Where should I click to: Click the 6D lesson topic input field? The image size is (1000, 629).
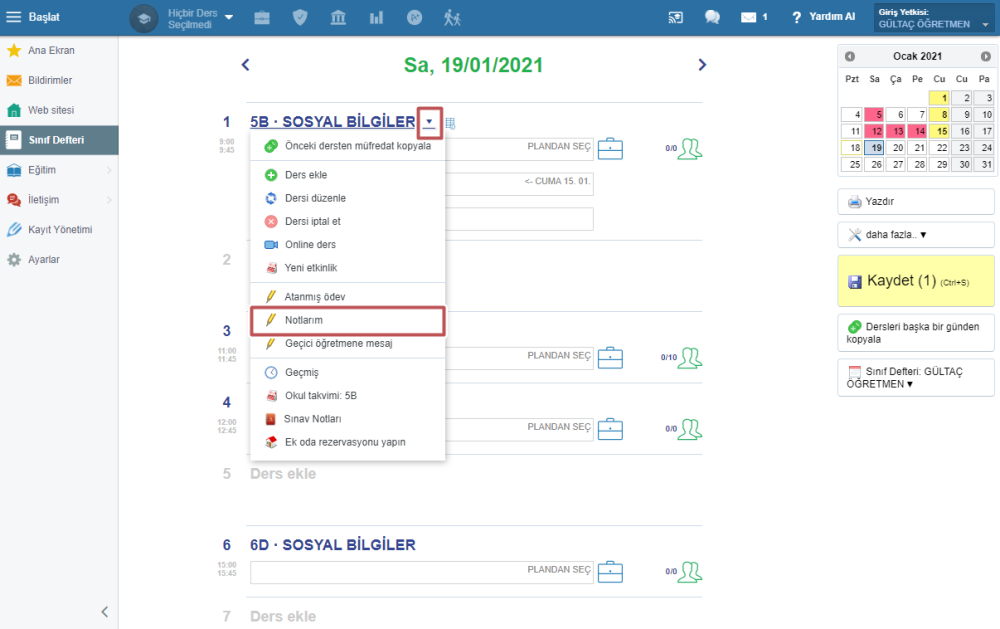coord(422,572)
